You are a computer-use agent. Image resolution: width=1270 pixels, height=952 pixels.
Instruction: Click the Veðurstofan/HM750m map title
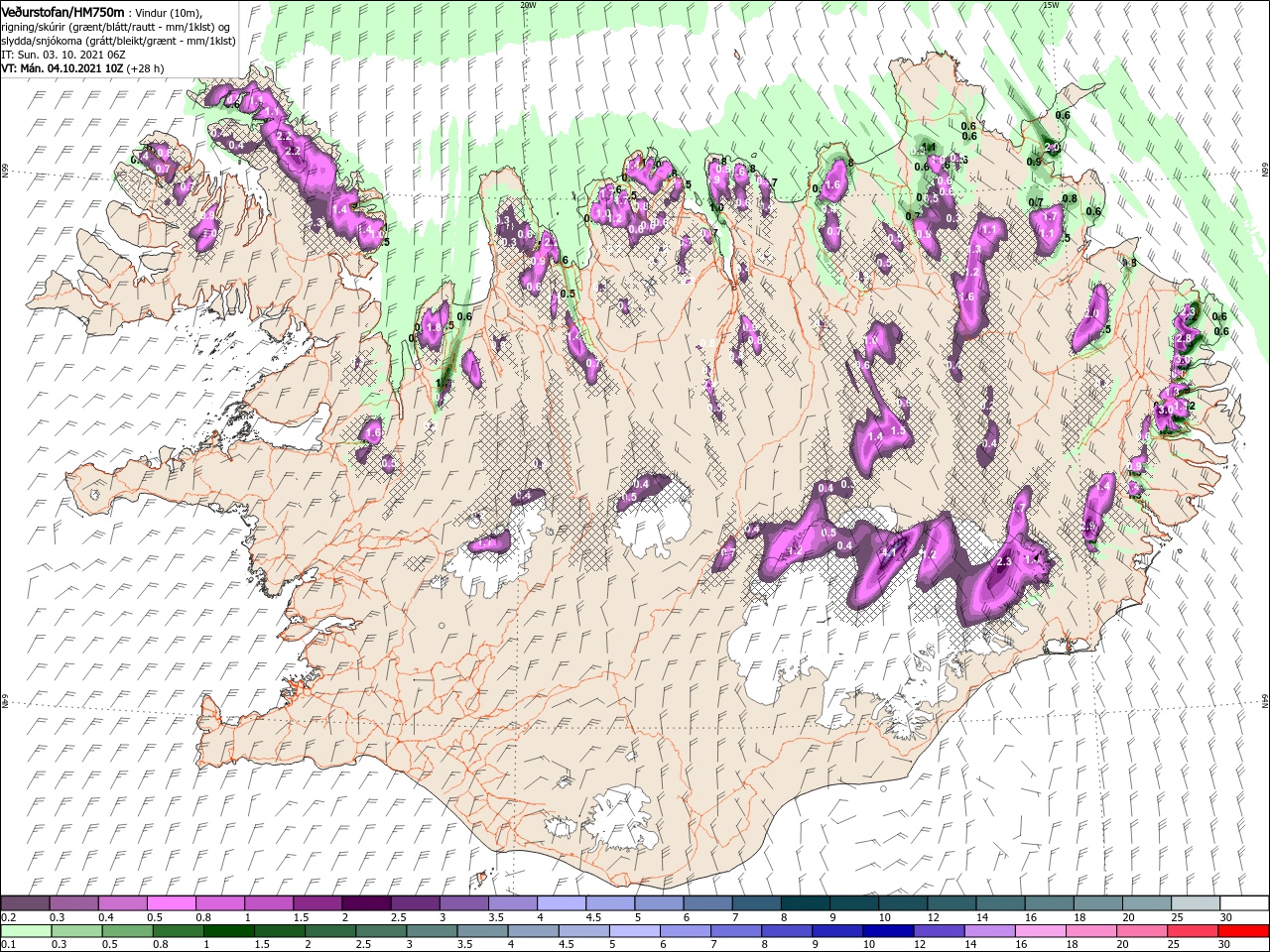[63, 12]
